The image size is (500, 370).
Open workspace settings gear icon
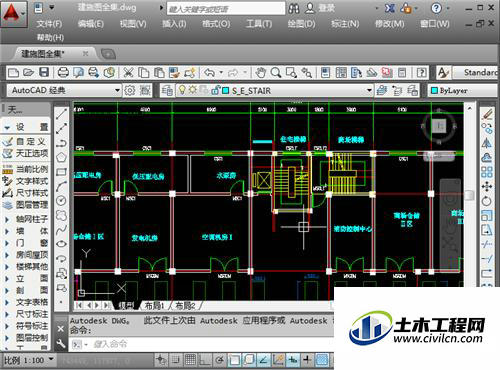[130, 90]
